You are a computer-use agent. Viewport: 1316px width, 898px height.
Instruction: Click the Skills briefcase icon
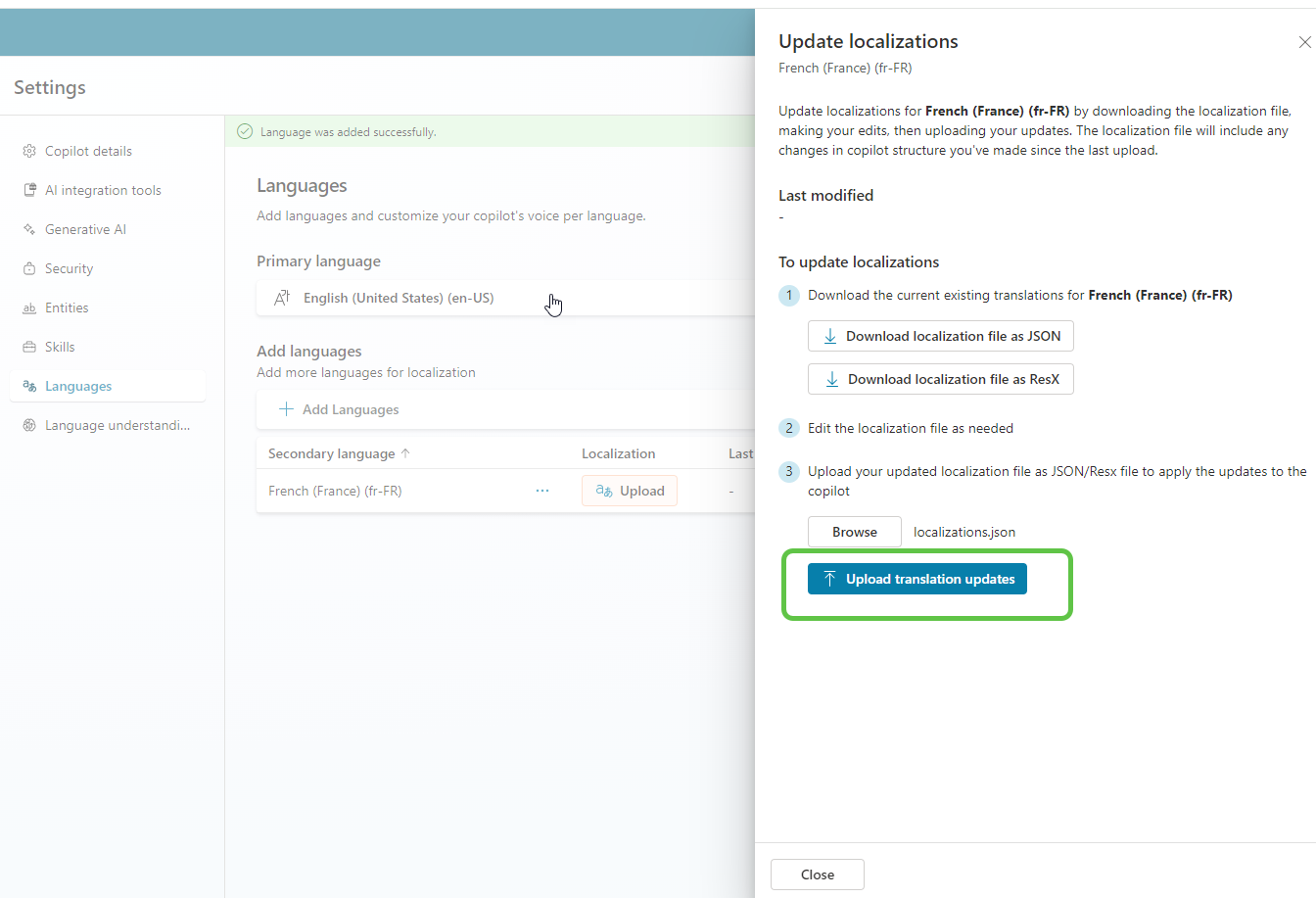(29, 347)
